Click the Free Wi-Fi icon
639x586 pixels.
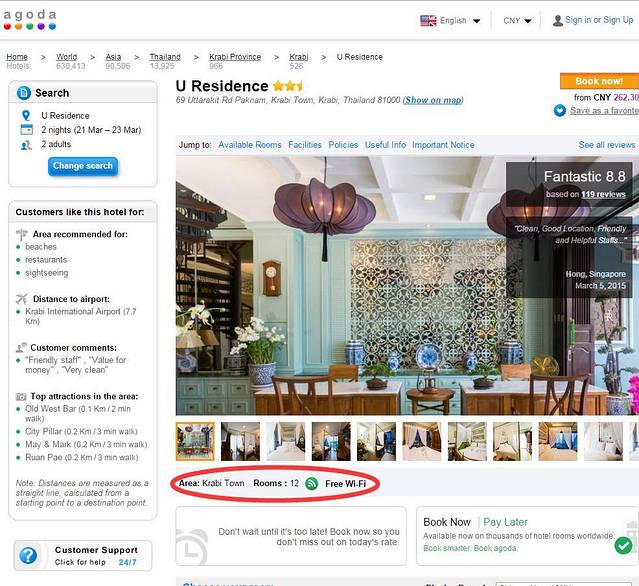click(x=312, y=483)
